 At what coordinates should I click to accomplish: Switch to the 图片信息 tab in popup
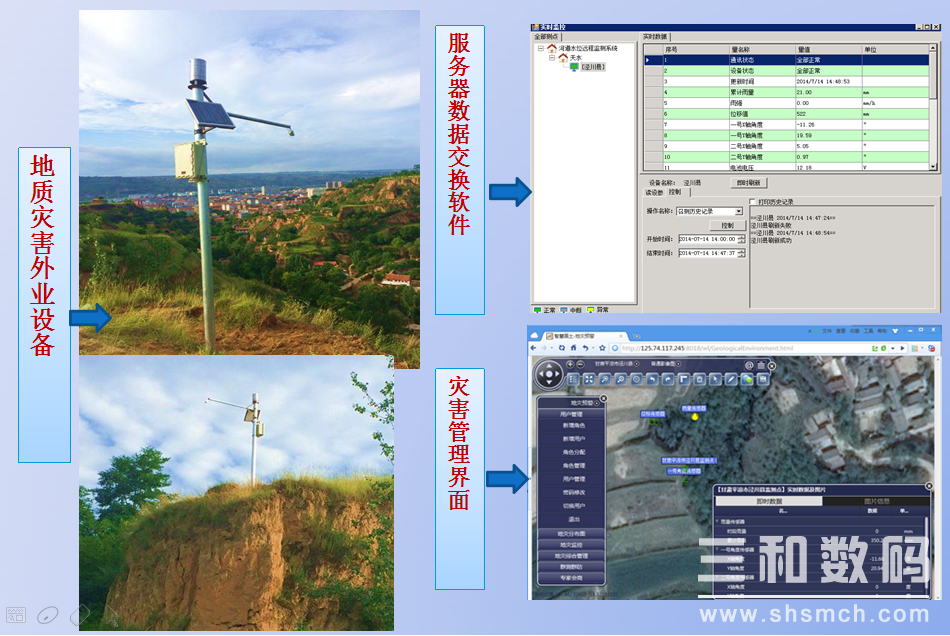(x=876, y=502)
